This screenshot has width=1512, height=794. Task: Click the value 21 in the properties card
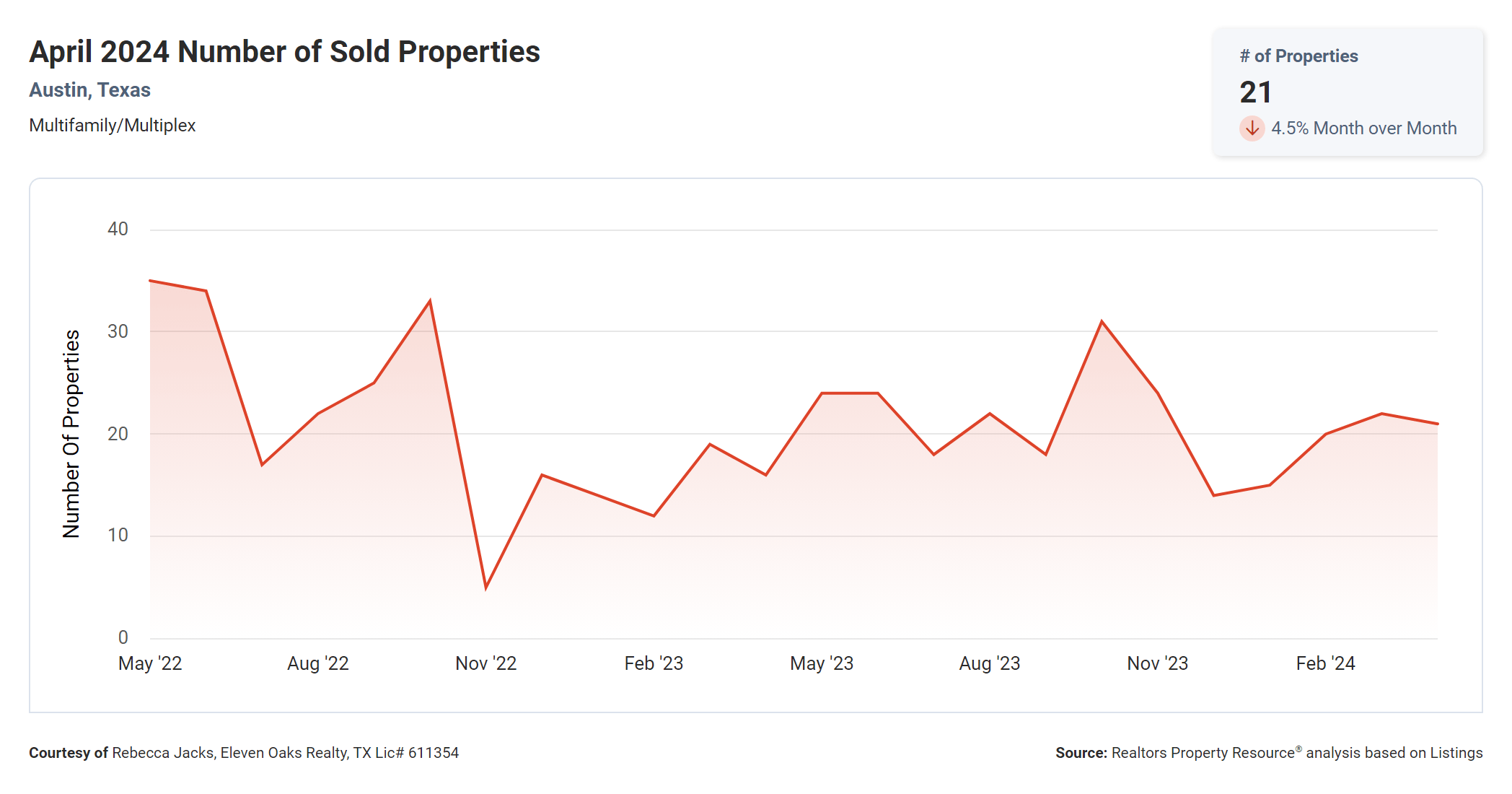1255,92
